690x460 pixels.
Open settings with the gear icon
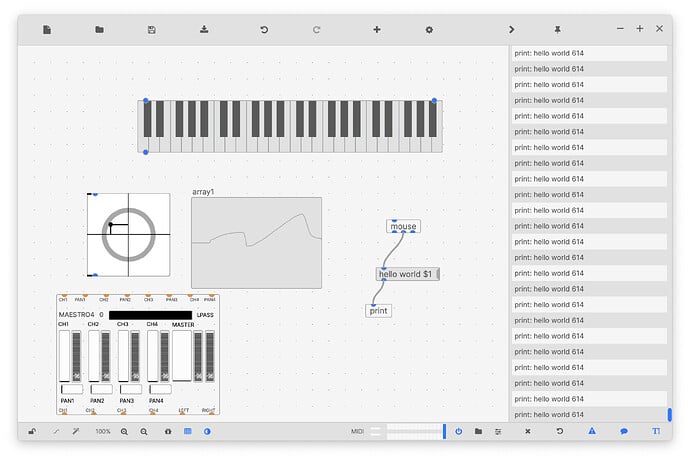[429, 30]
